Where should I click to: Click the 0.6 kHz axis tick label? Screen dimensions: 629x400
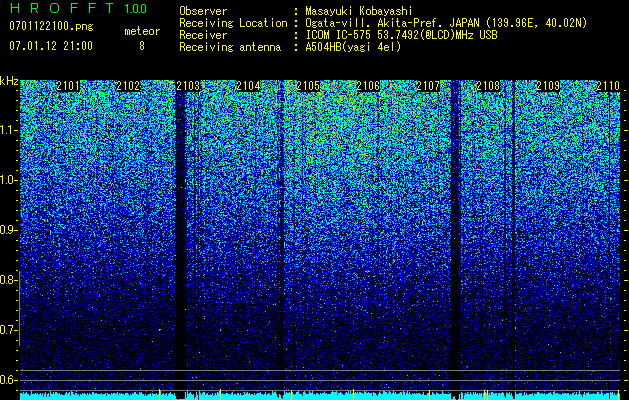(7, 380)
